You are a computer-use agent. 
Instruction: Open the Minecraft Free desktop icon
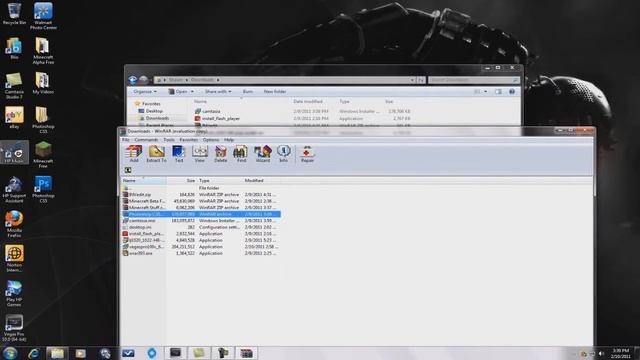(43, 155)
